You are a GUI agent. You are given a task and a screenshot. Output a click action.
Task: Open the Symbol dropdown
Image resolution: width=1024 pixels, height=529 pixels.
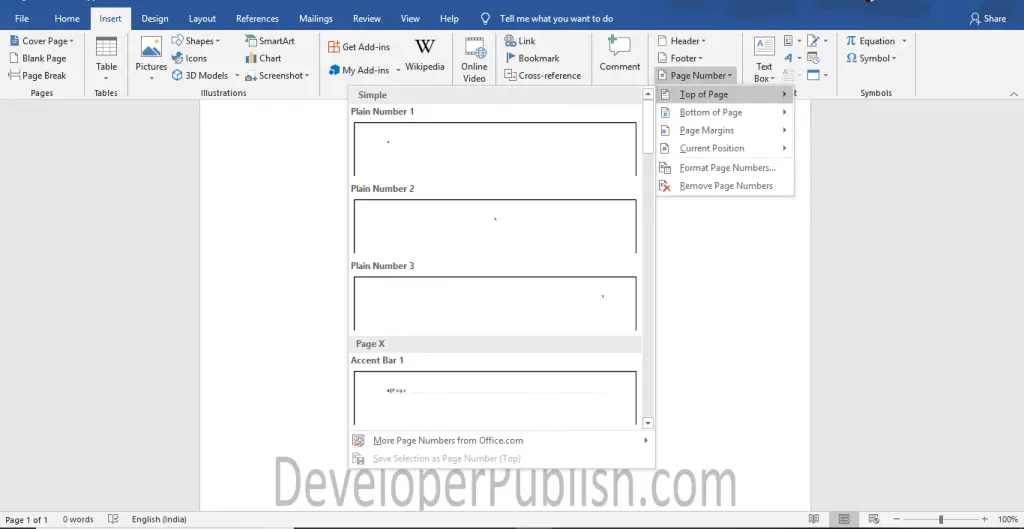[x=872, y=58]
